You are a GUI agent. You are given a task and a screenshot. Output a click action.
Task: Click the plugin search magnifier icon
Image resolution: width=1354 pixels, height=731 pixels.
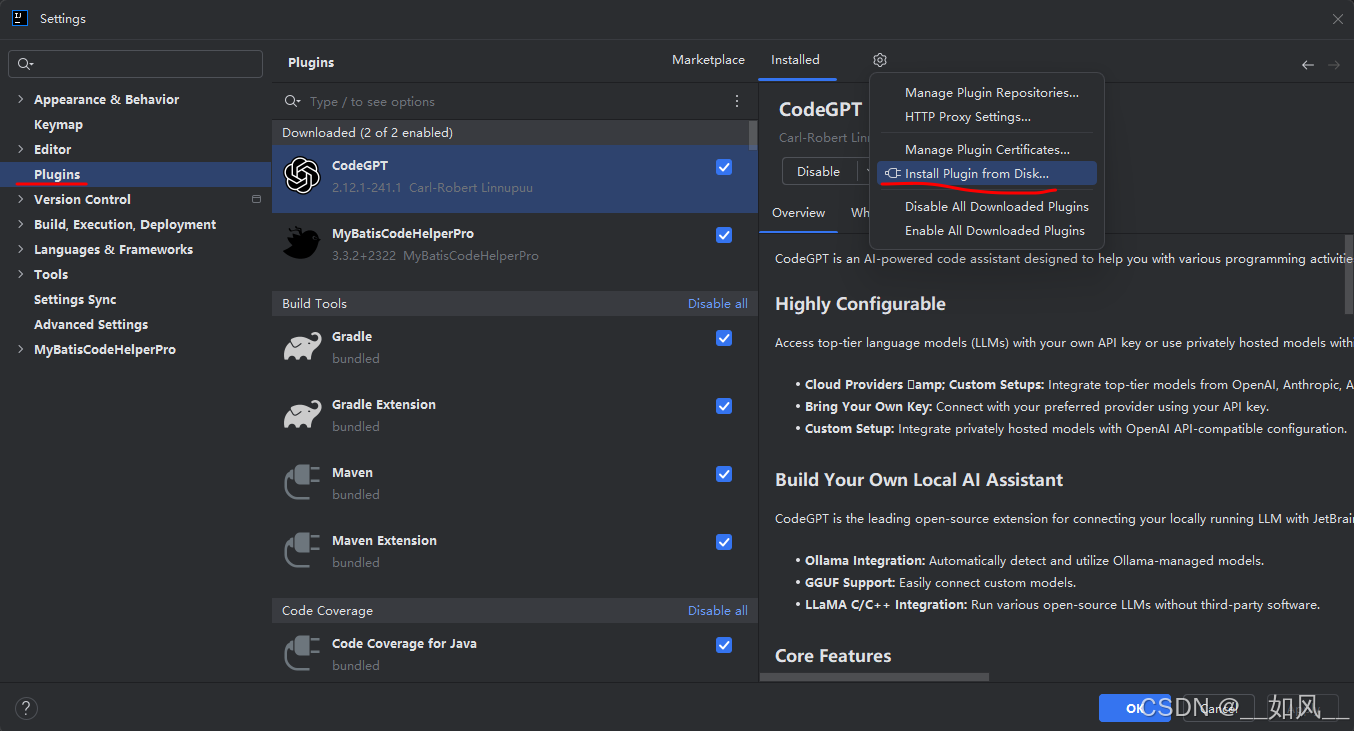point(292,101)
